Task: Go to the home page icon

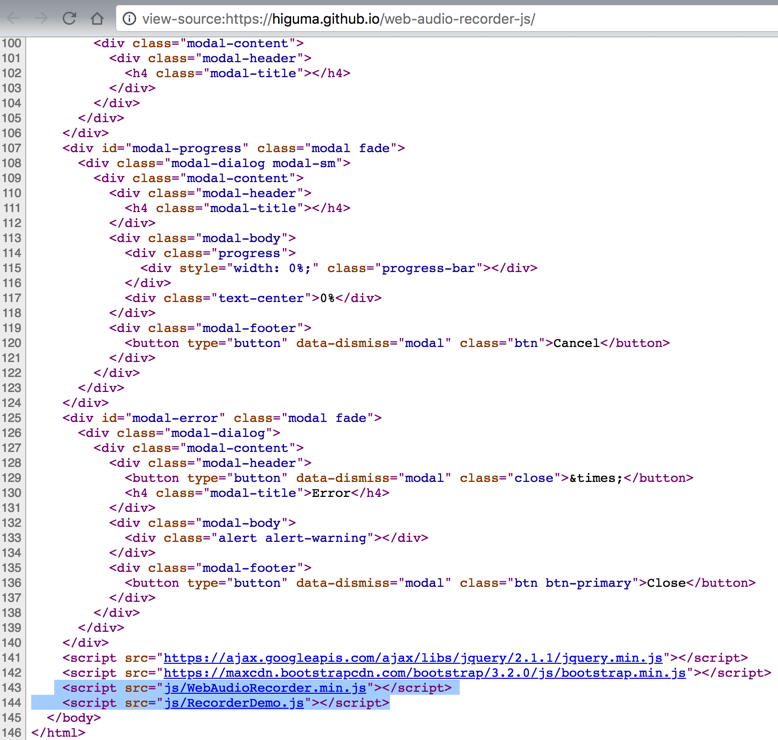Action: 97,18
